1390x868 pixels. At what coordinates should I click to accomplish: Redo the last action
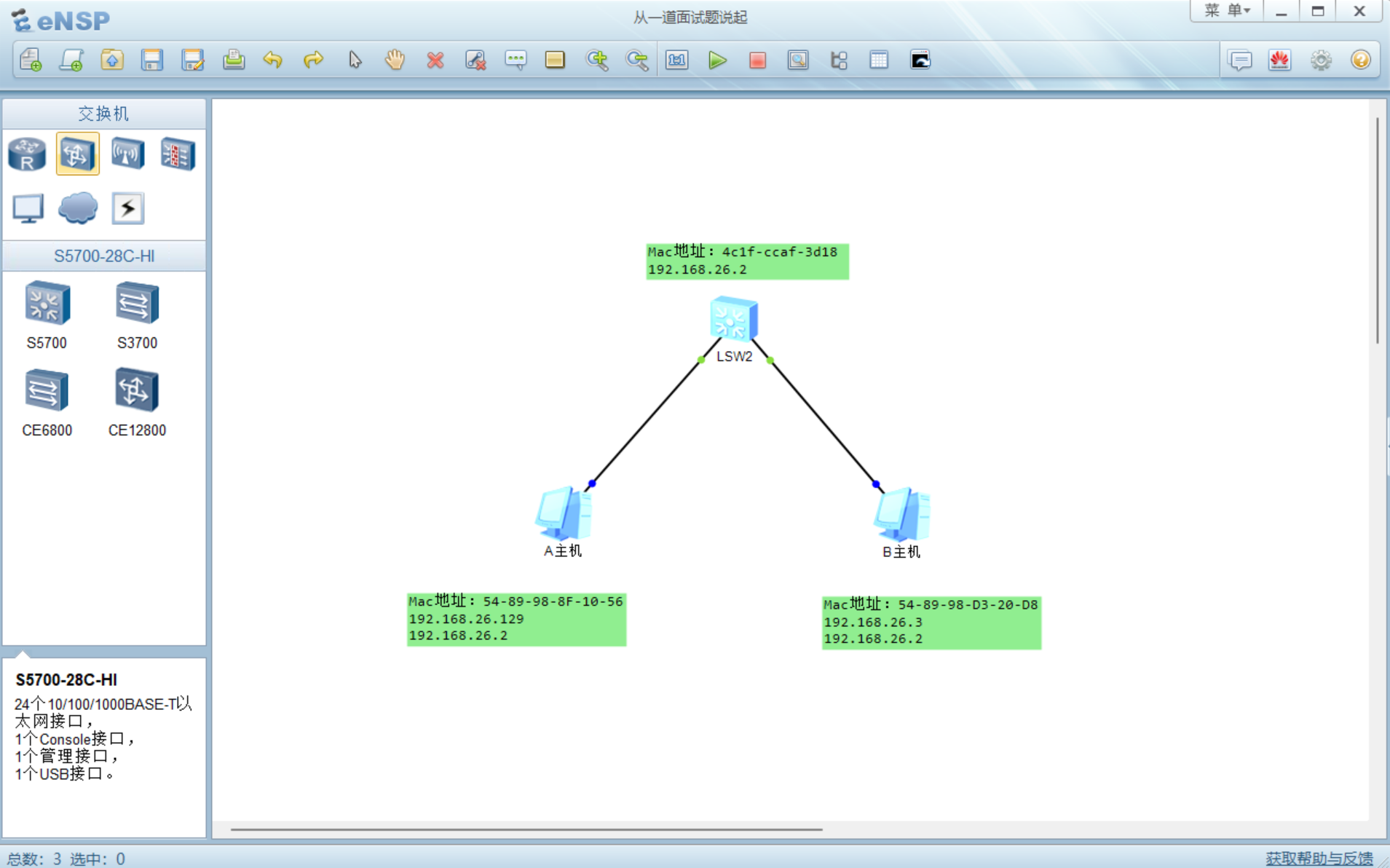coord(313,60)
